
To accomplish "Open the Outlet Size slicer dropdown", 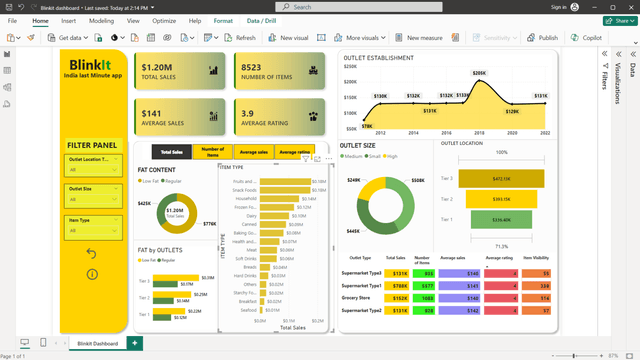I will pos(93,200).
